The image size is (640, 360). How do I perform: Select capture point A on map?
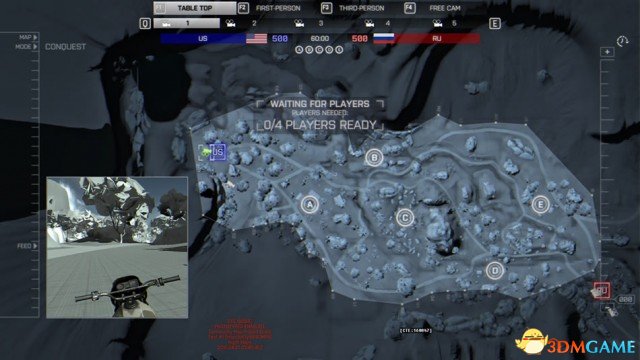click(310, 204)
